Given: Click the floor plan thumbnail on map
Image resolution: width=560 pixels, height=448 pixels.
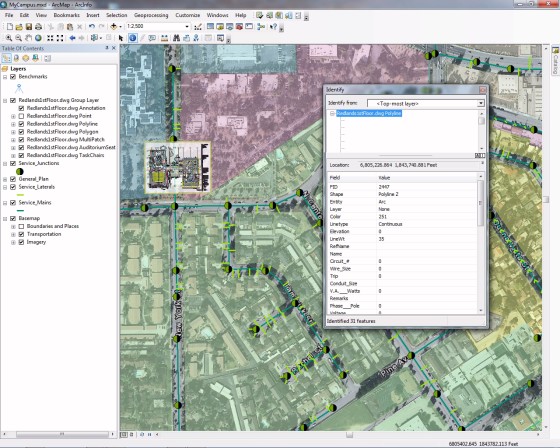Looking at the screenshot, I should [x=178, y=167].
